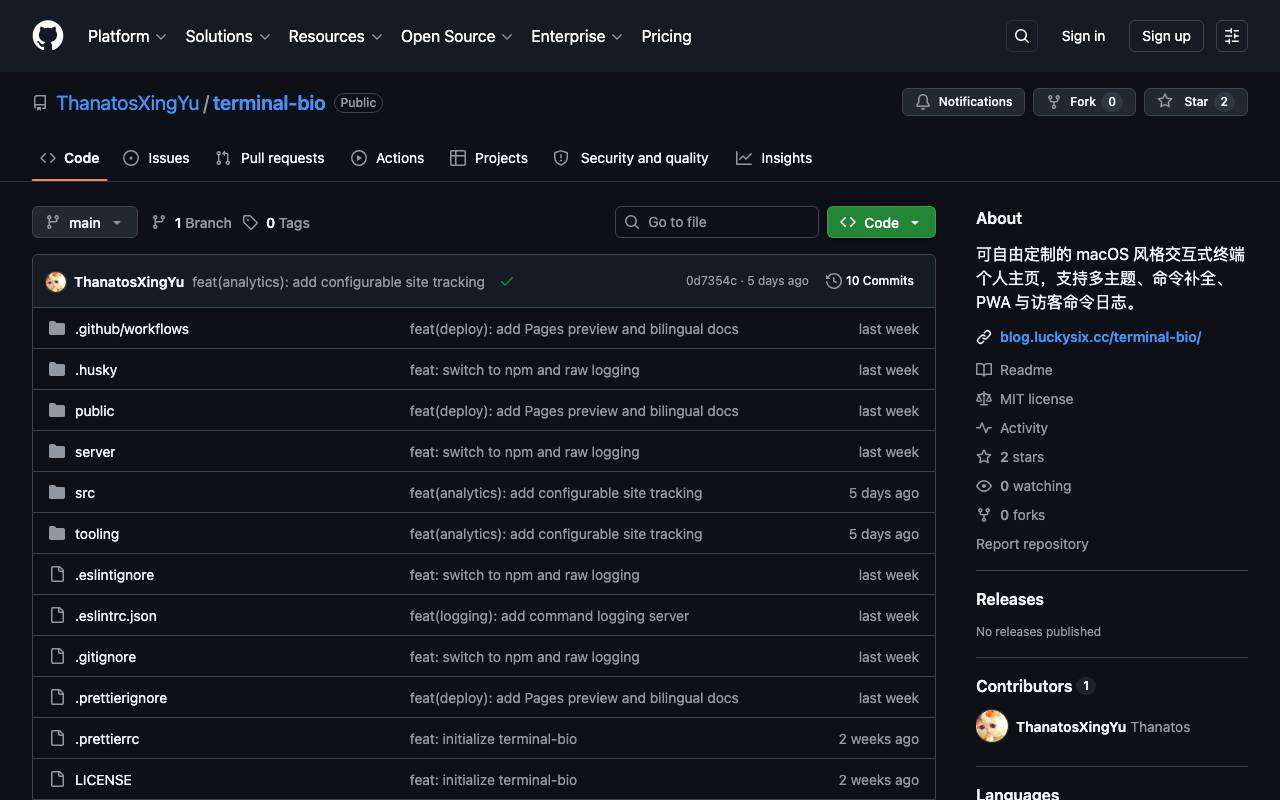Click the .husky folder icon

pos(57,369)
